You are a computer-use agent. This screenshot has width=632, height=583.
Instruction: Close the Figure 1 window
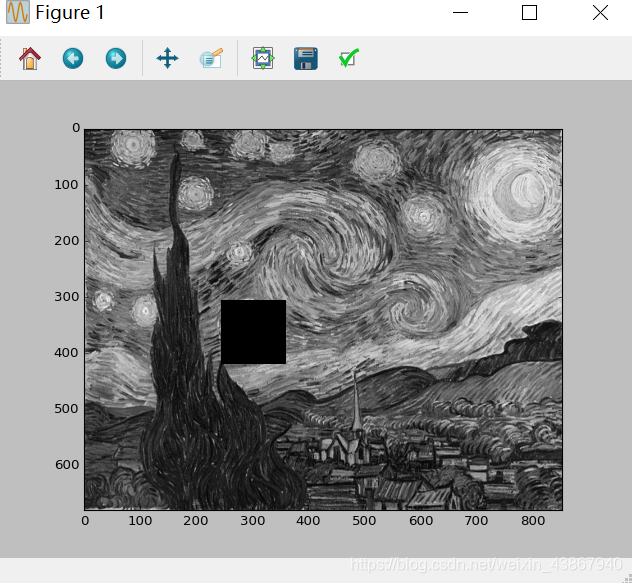pyautogui.click(x=600, y=12)
